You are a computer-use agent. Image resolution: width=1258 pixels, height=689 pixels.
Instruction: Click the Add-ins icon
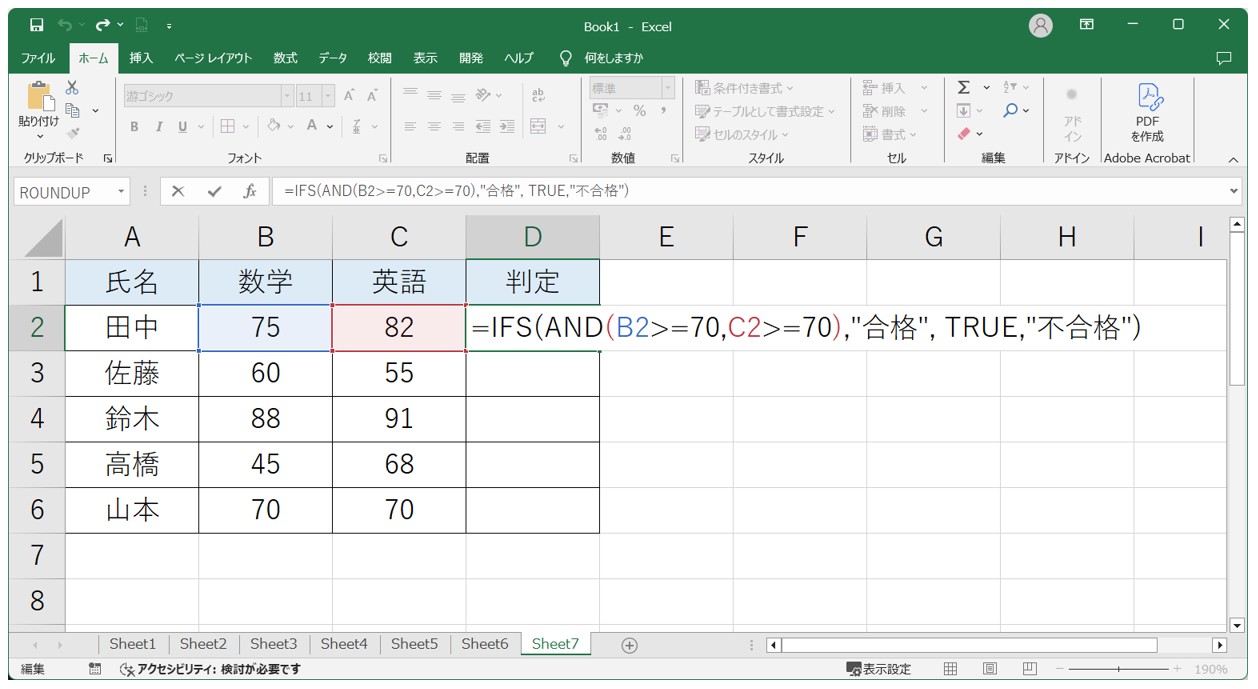coord(1072,95)
